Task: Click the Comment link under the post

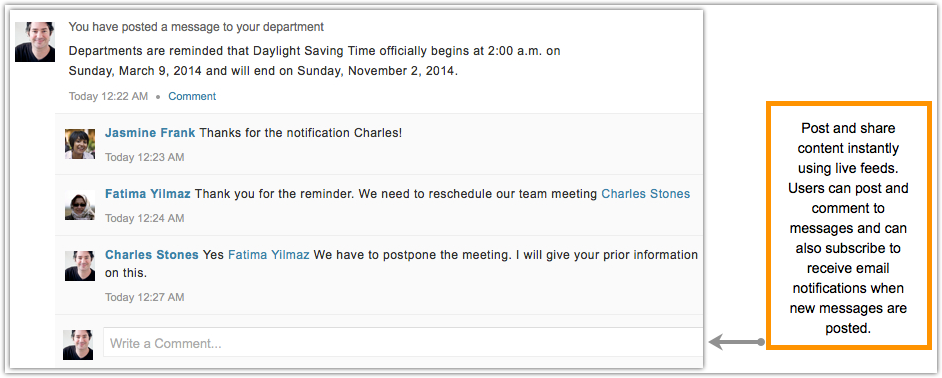Action: coord(192,96)
